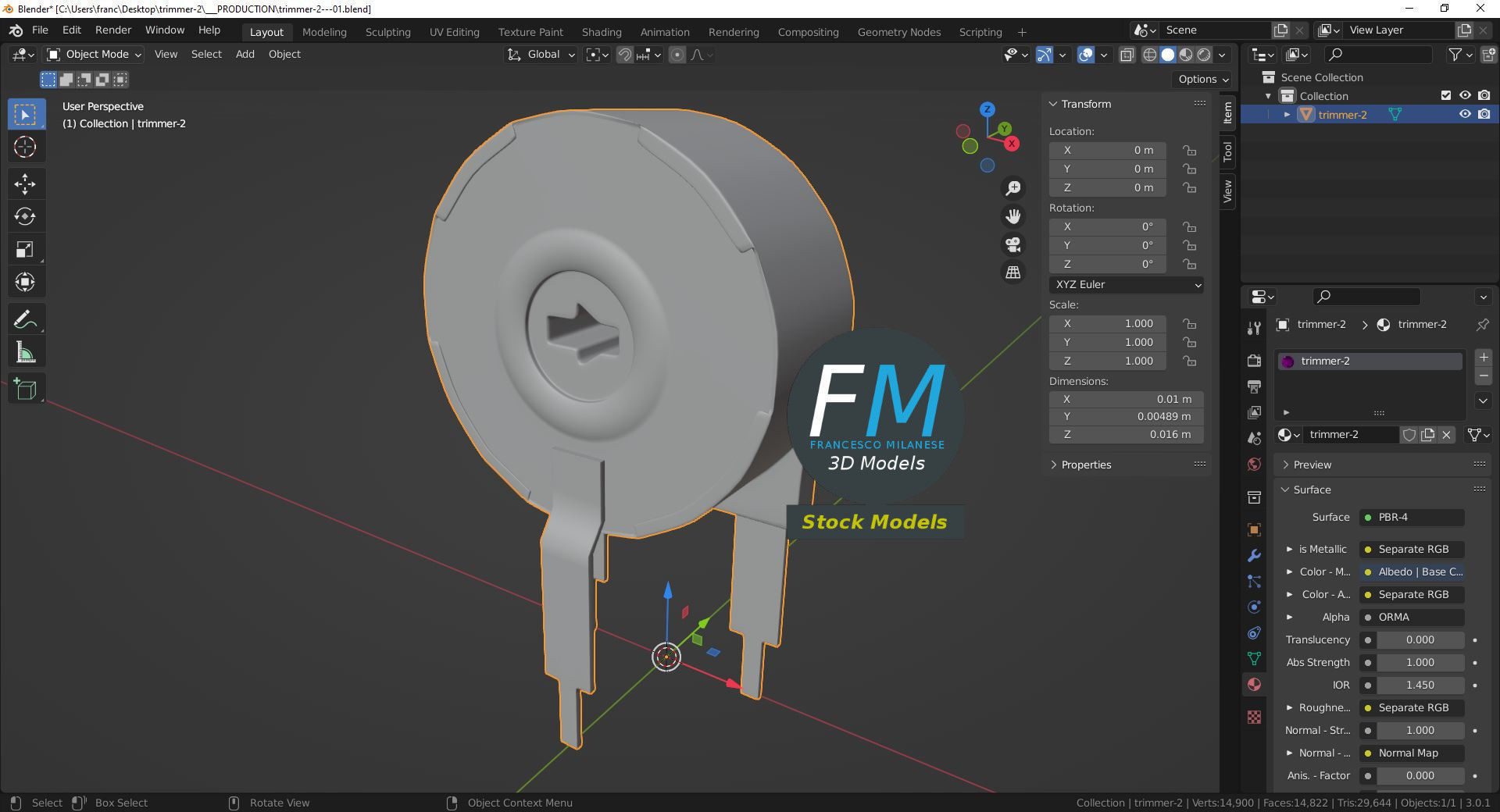Click PBR-4 surface shader button
Image resolution: width=1500 pixels, height=812 pixels.
(1412, 518)
